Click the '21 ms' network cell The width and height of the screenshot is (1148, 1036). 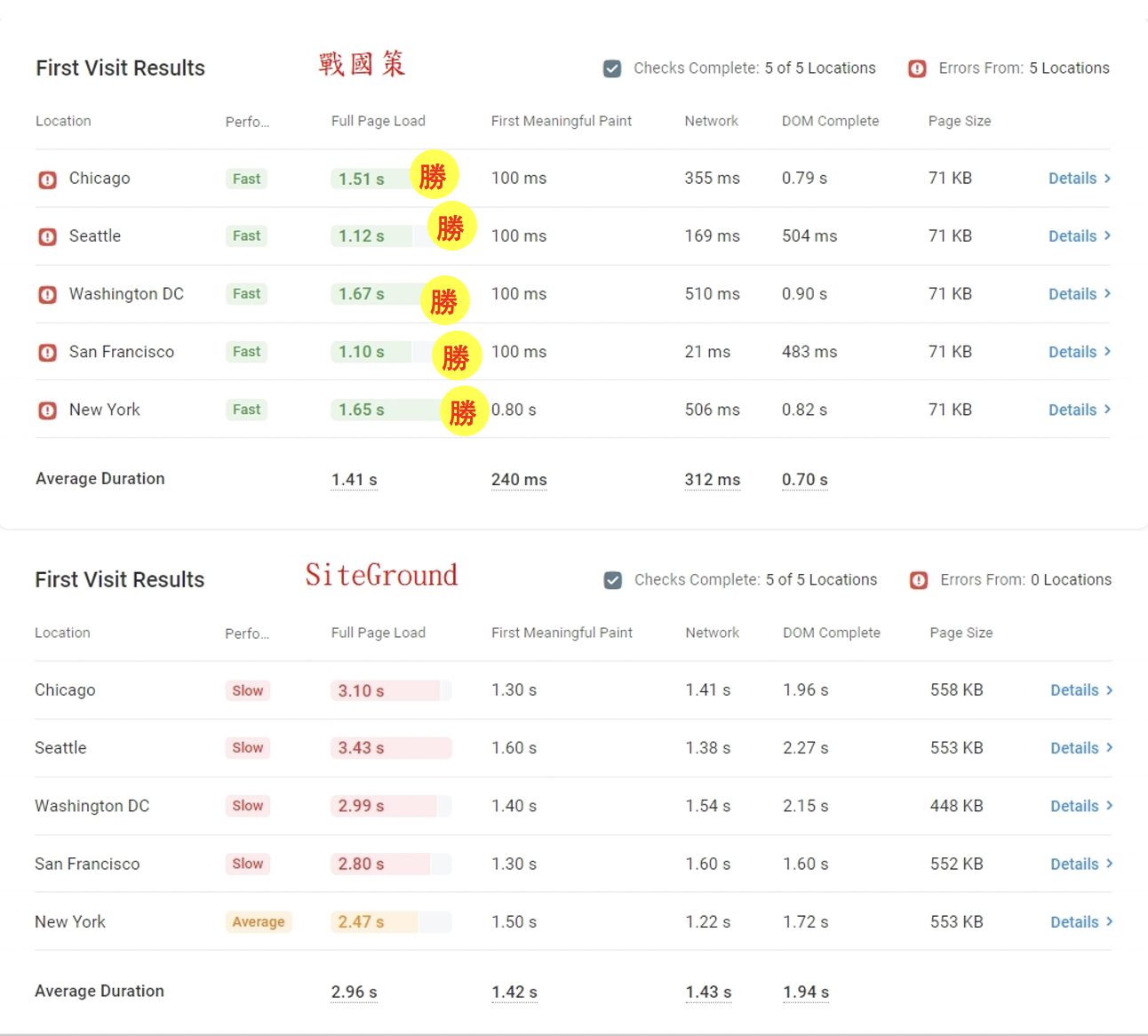707,352
